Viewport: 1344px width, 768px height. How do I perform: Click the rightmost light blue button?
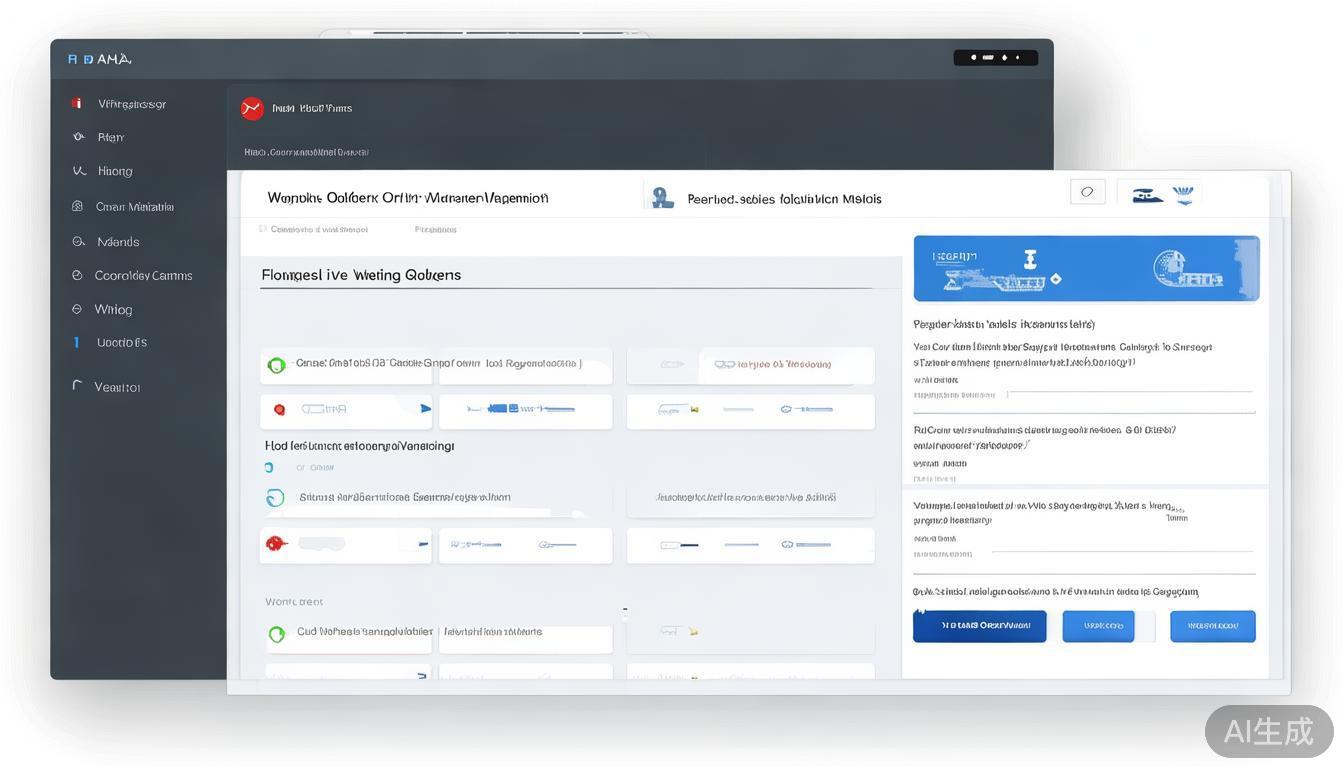click(x=1212, y=626)
